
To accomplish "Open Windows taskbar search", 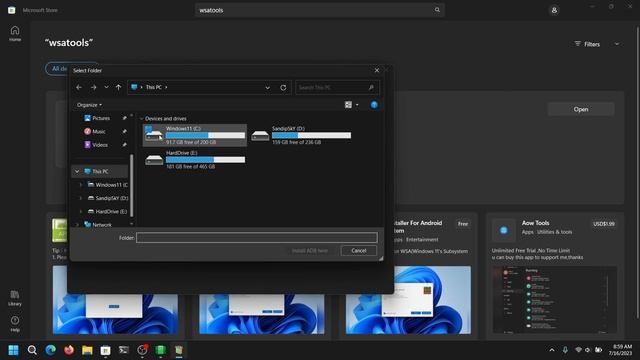I will pos(32,350).
